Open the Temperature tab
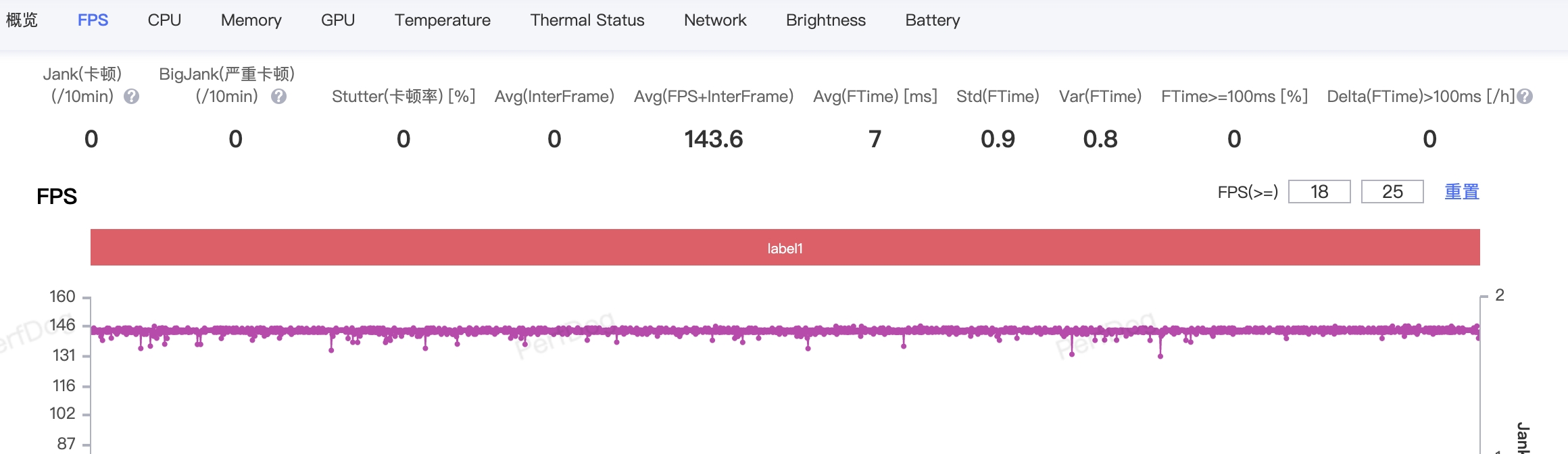This screenshot has width=1568, height=454. pyautogui.click(x=443, y=20)
